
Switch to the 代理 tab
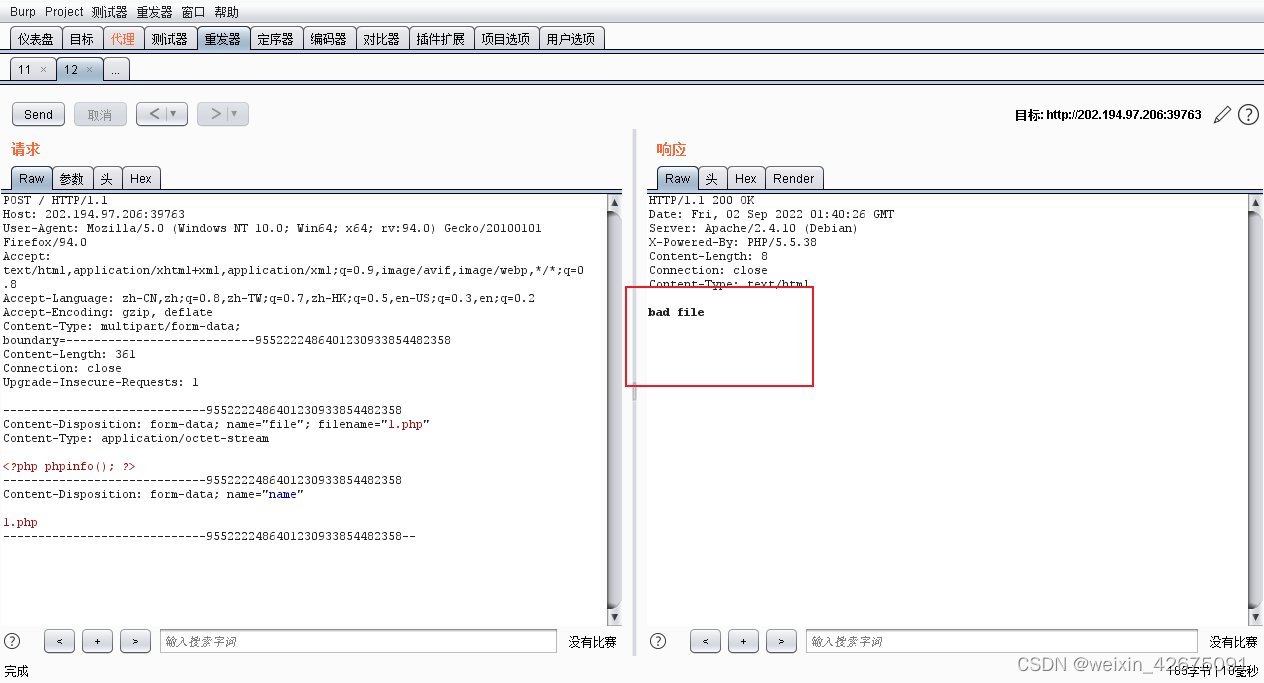(x=123, y=39)
